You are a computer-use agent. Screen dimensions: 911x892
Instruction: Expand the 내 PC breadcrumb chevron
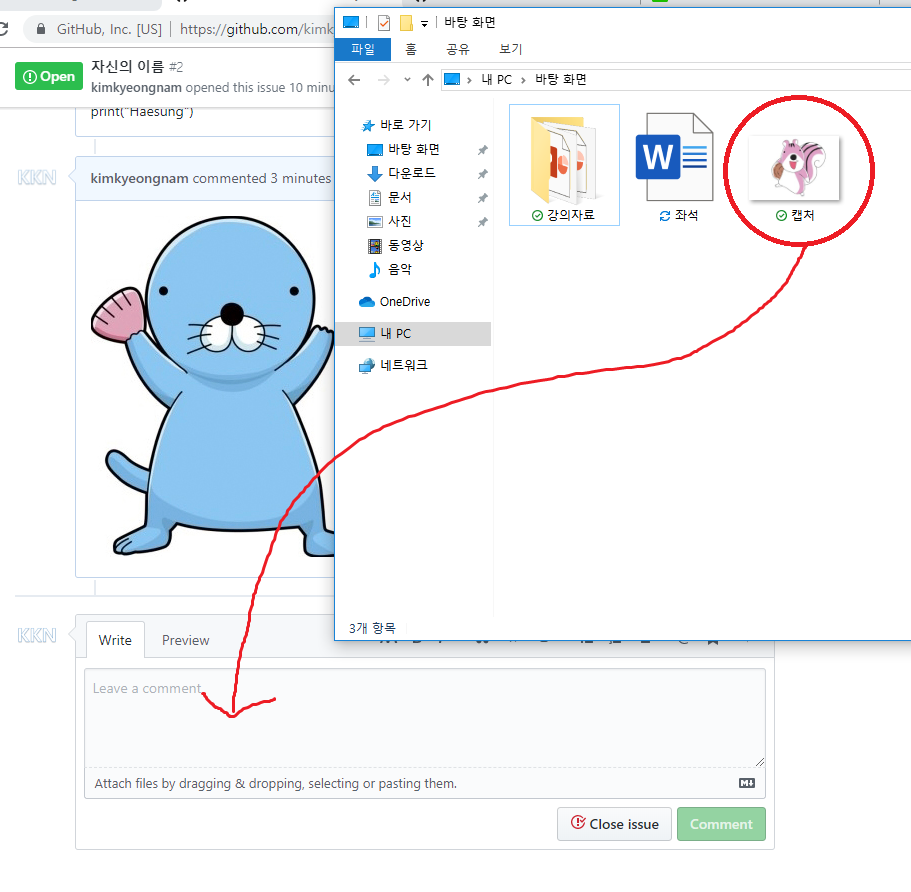524,80
